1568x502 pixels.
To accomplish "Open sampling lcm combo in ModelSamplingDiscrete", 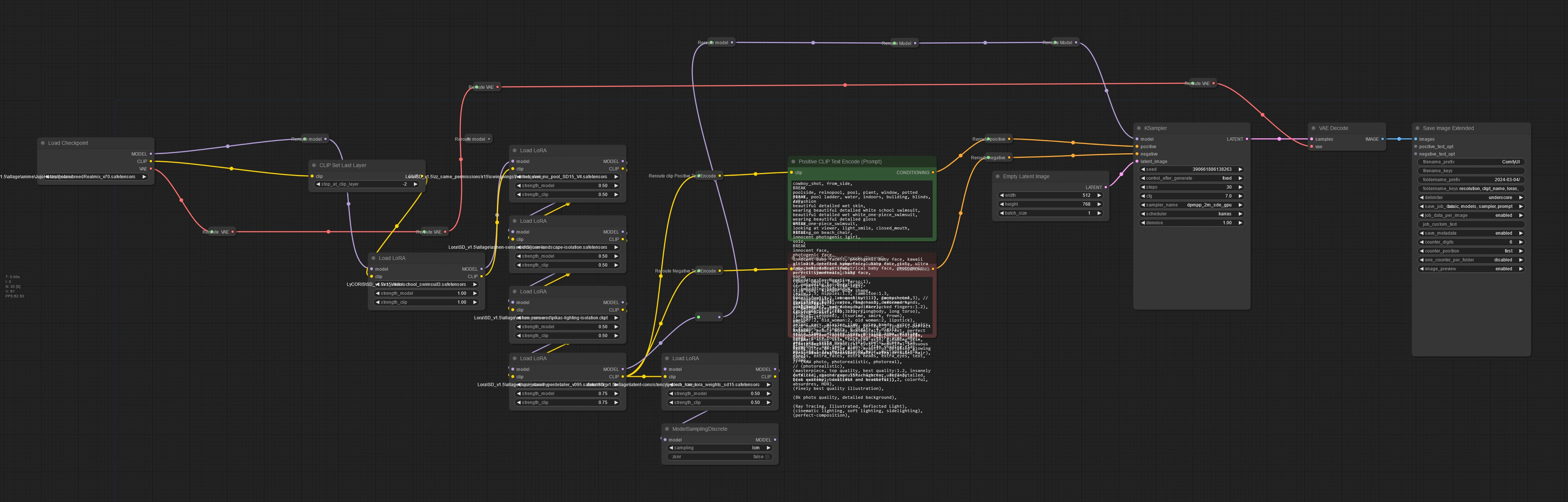I will (719, 448).
